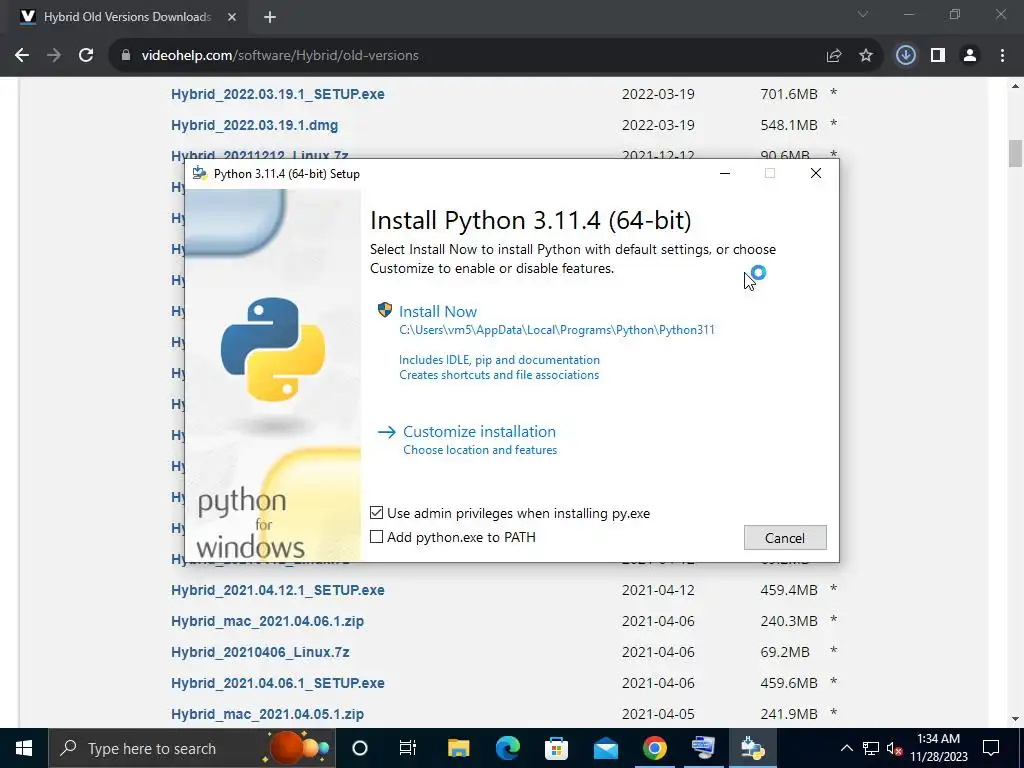Viewport: 1024px width, 768px height.
Task: Open Chrome three-dot menu
Action: (x=1002, y=56)
